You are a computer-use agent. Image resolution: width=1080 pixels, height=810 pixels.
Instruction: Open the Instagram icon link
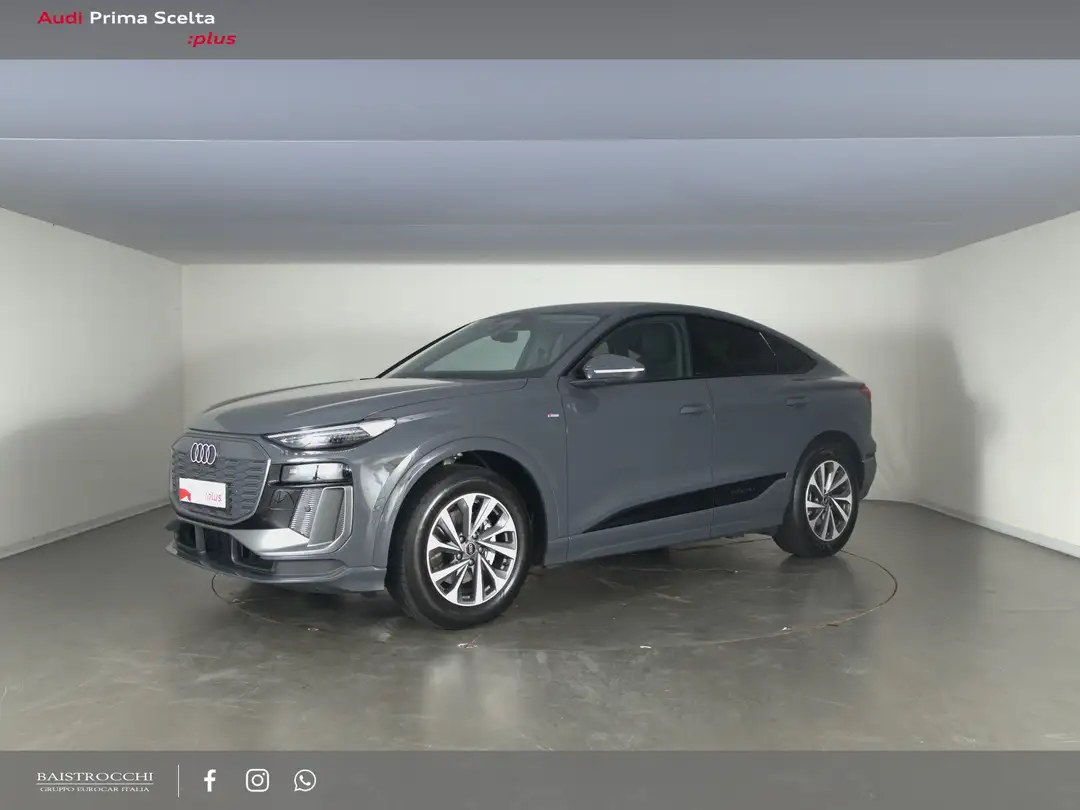[x=257, y=780]
